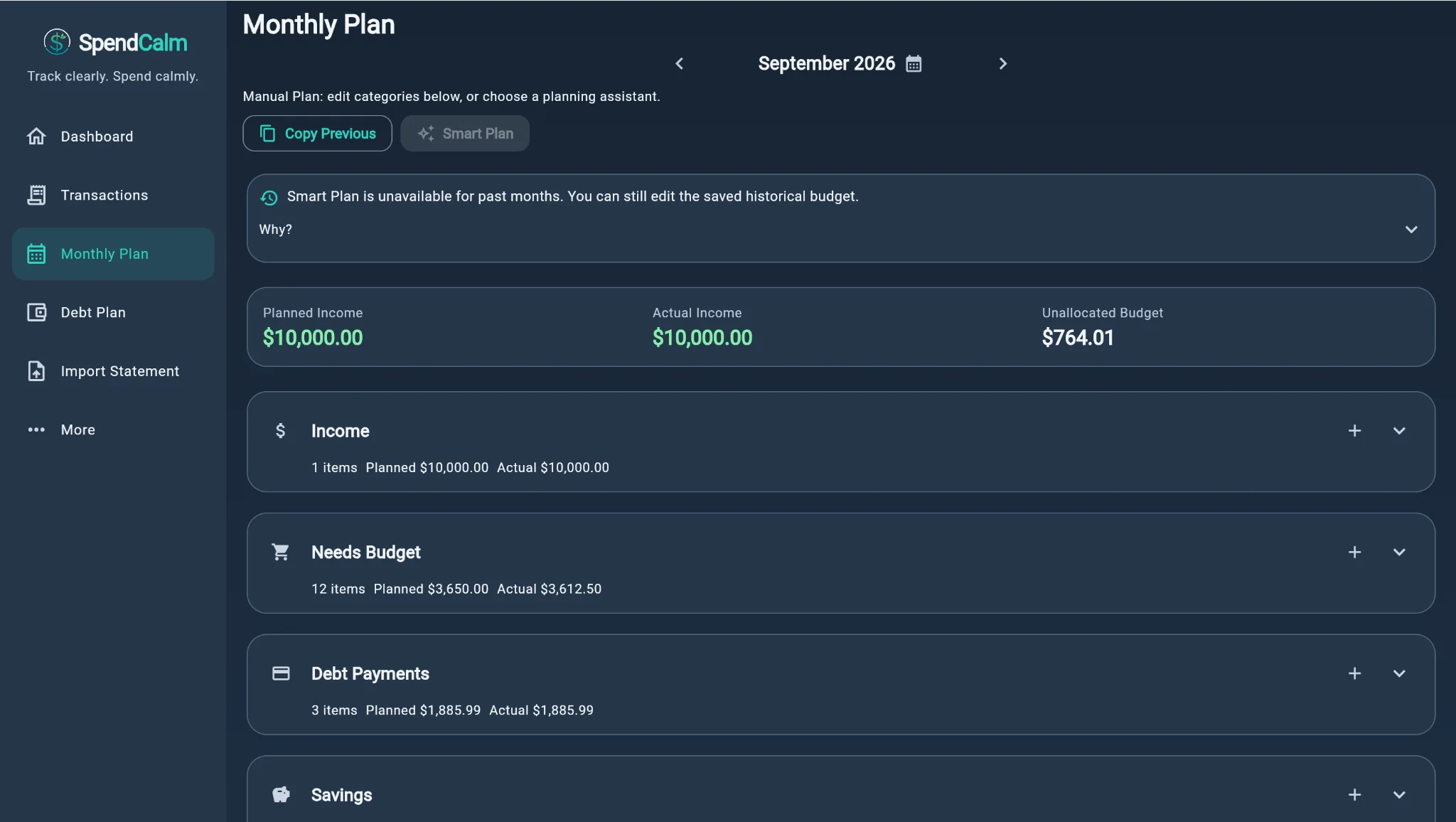Expand the Why? explanation chevron
This screenshot has height=822, width=1456.
click(x=1411, y=230)
